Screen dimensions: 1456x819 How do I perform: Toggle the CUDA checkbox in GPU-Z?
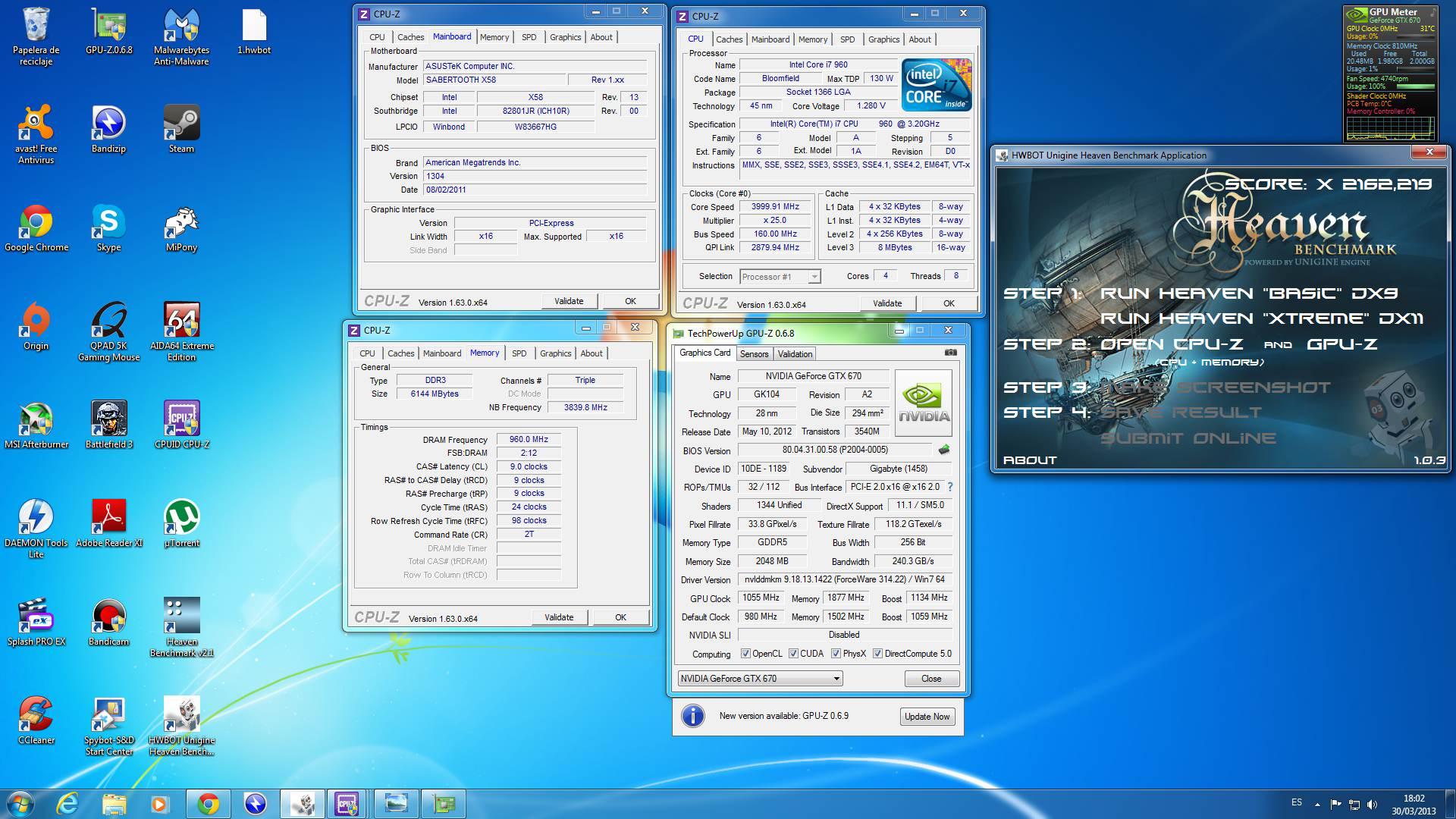793,654
